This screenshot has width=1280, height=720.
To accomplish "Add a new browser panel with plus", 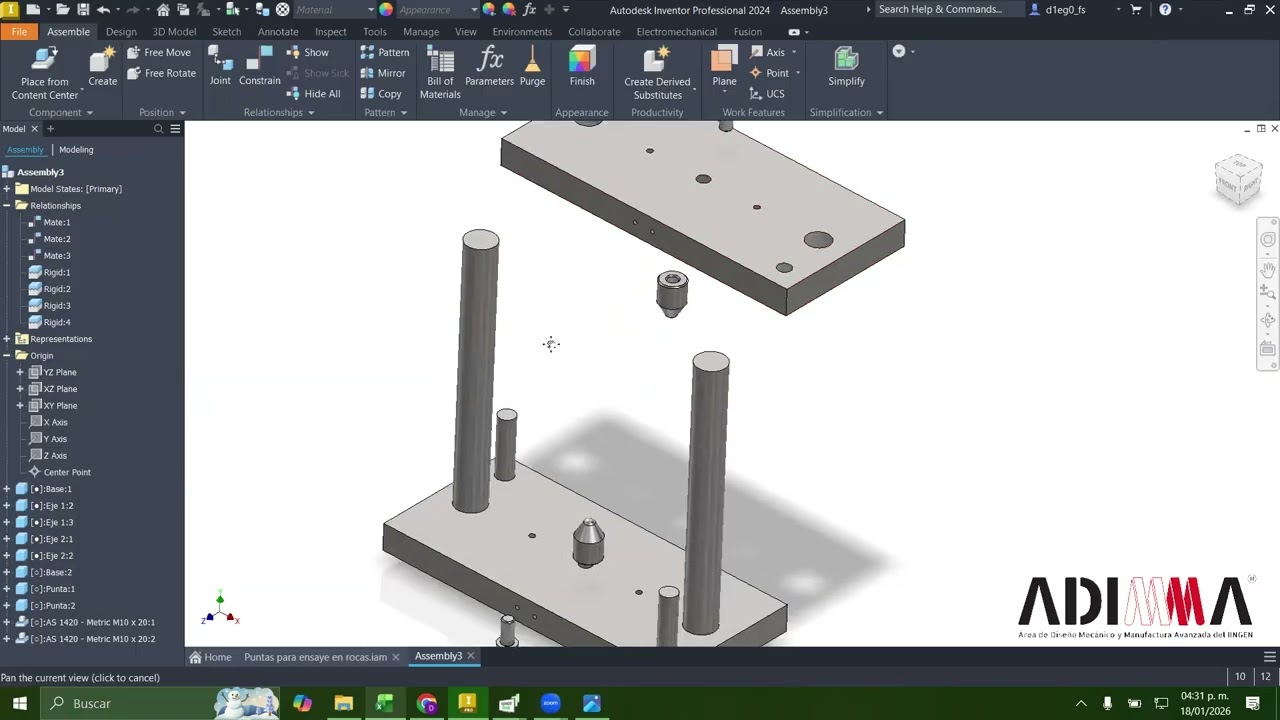I will [x=50, y=129].
